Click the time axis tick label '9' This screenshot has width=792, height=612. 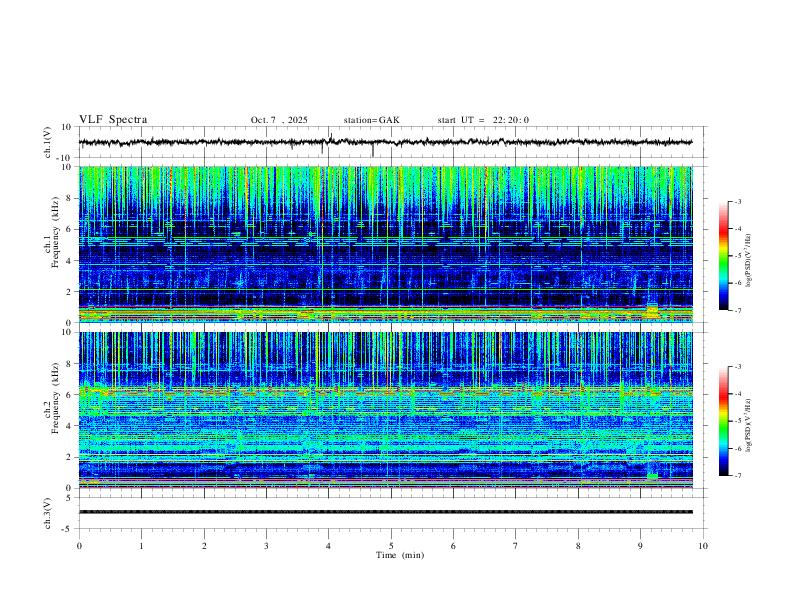(x=640, y=546)
